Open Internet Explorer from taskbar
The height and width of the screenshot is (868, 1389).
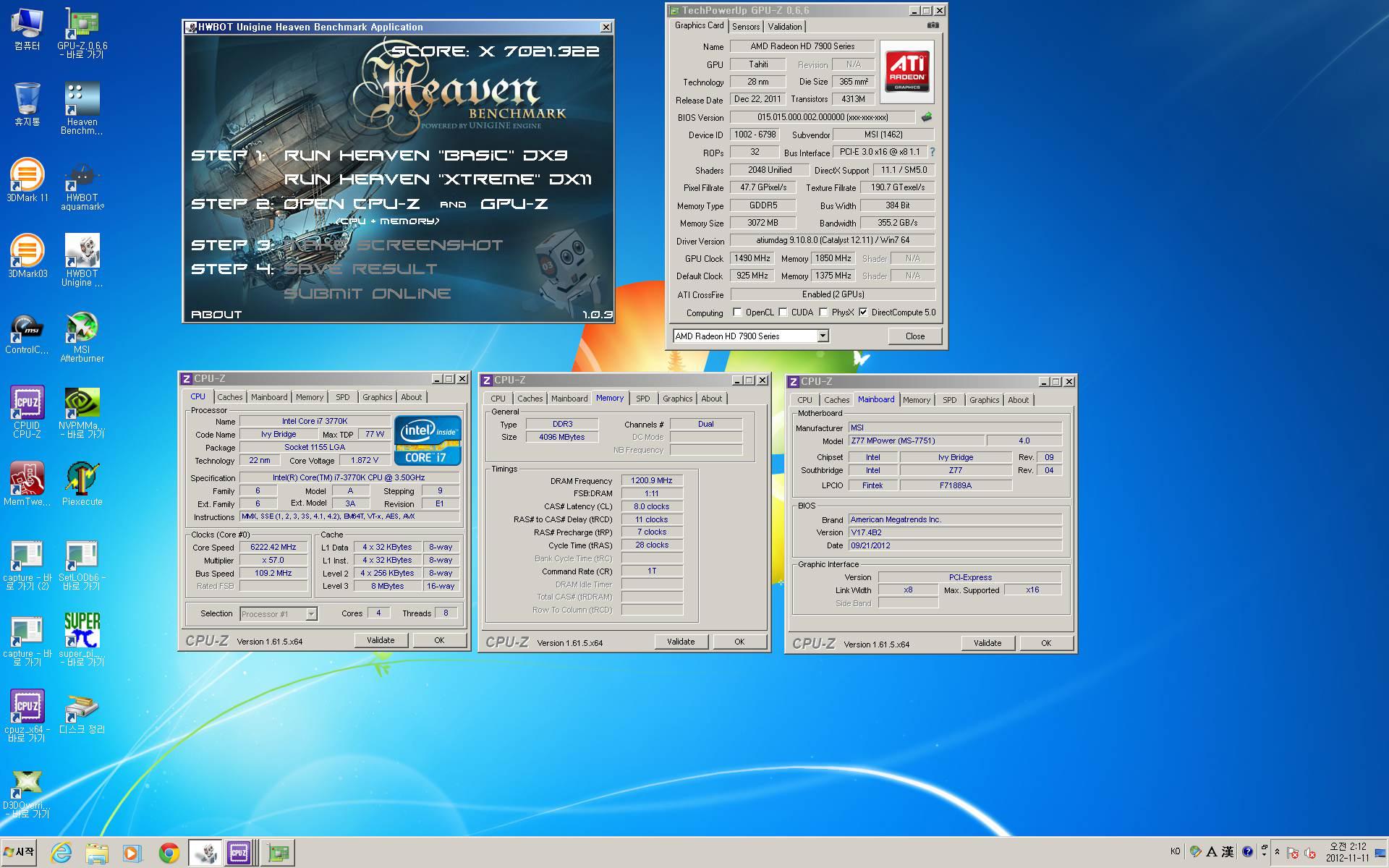pos(61,853)
